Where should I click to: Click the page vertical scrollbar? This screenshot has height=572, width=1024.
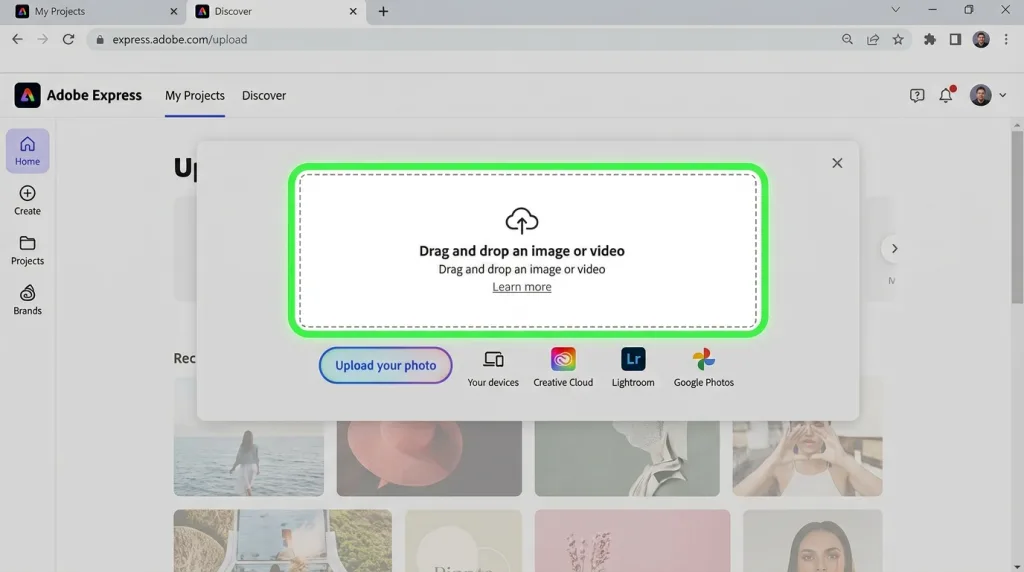[1017, 215]
